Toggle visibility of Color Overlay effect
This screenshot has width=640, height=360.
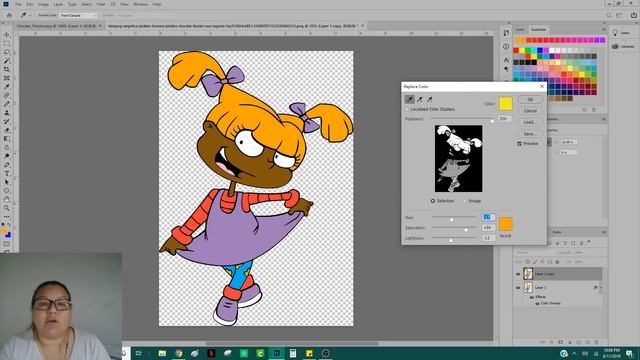click(x=537, y=303)
